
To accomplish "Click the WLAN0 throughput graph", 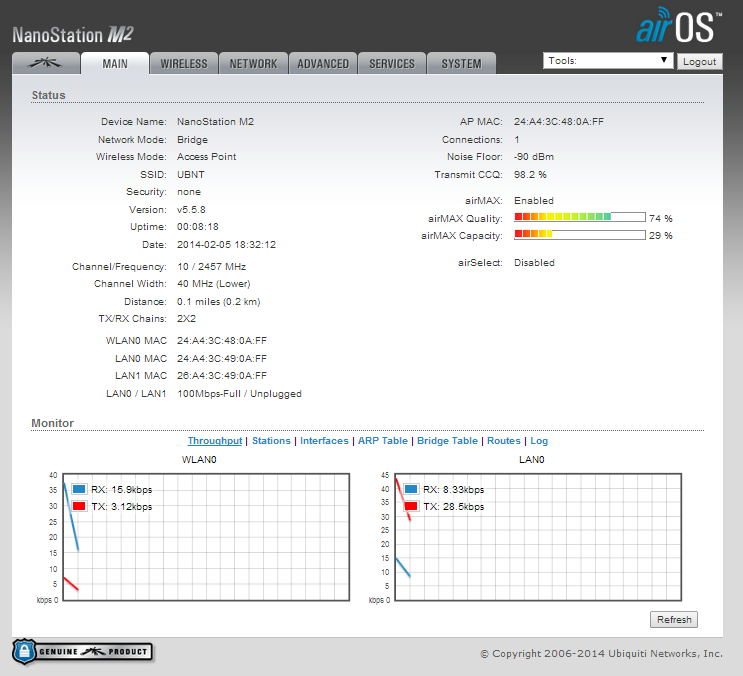I will (206, 537).
